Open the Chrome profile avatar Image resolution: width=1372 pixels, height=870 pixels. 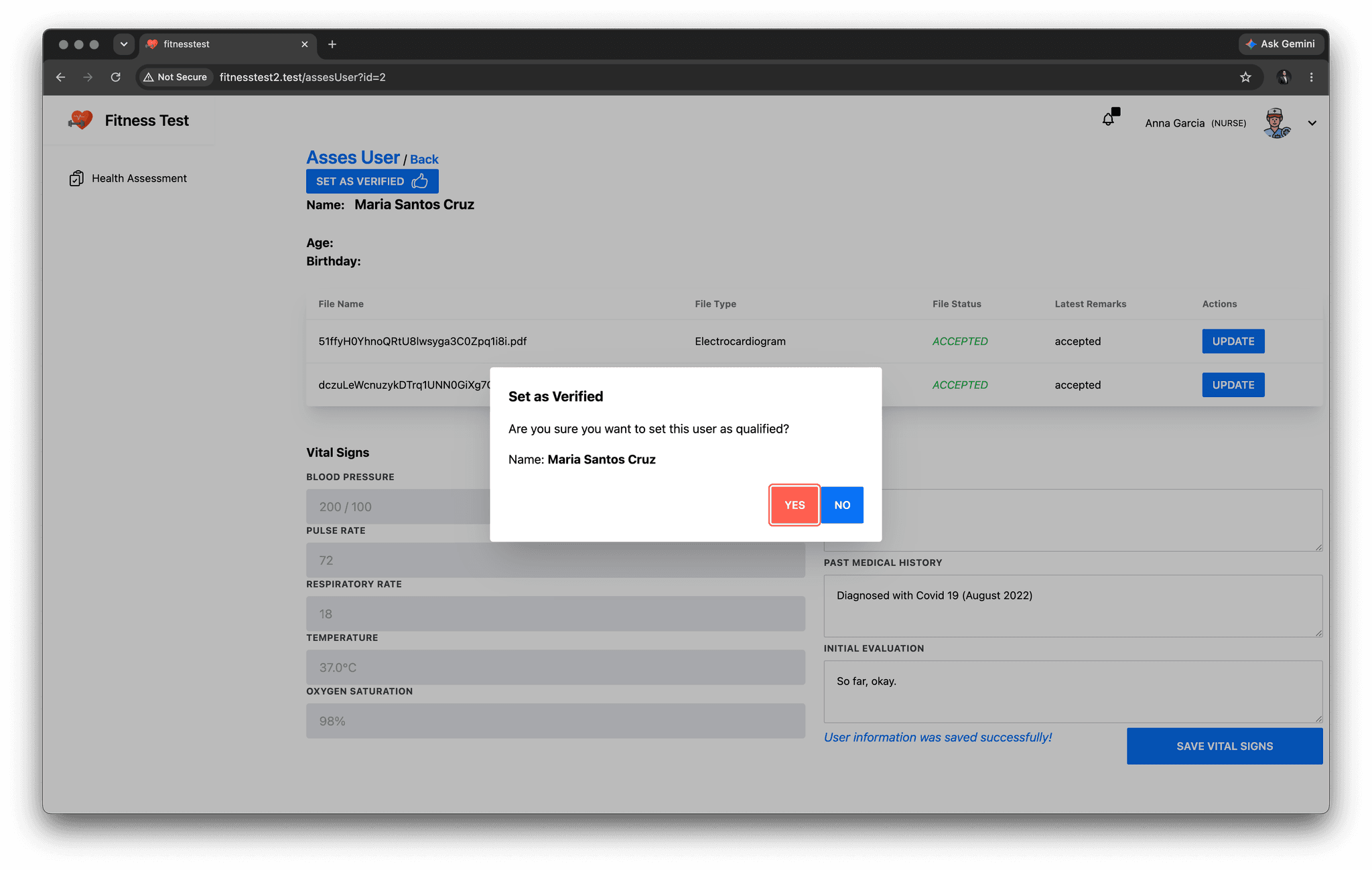pos(1284,77)
